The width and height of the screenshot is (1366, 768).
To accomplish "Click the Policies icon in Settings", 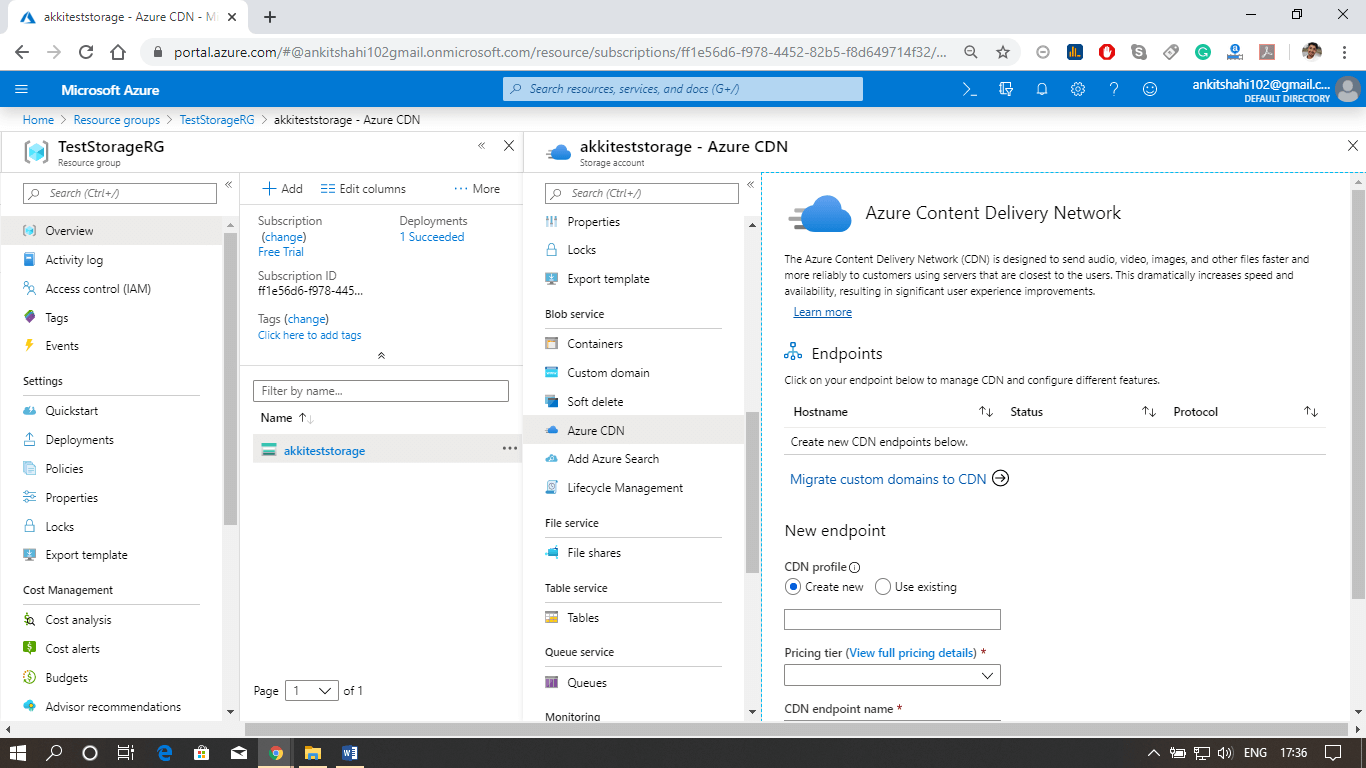I will pyautogui.click(x=29, y=469).
